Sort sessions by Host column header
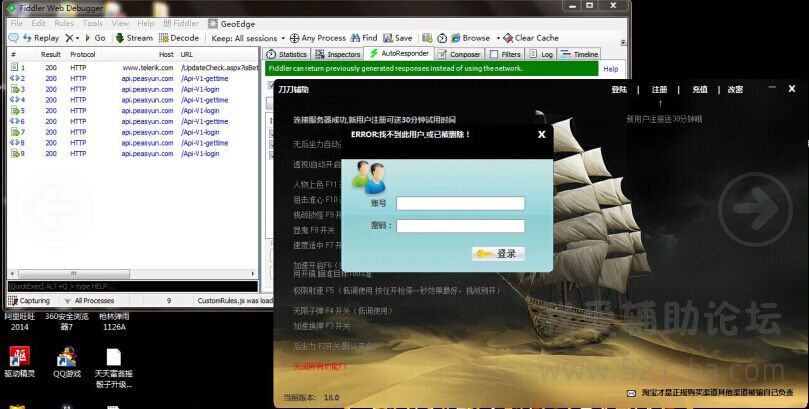Image resolution: width=809 pixels, height=409 pixels. point(166,54)
